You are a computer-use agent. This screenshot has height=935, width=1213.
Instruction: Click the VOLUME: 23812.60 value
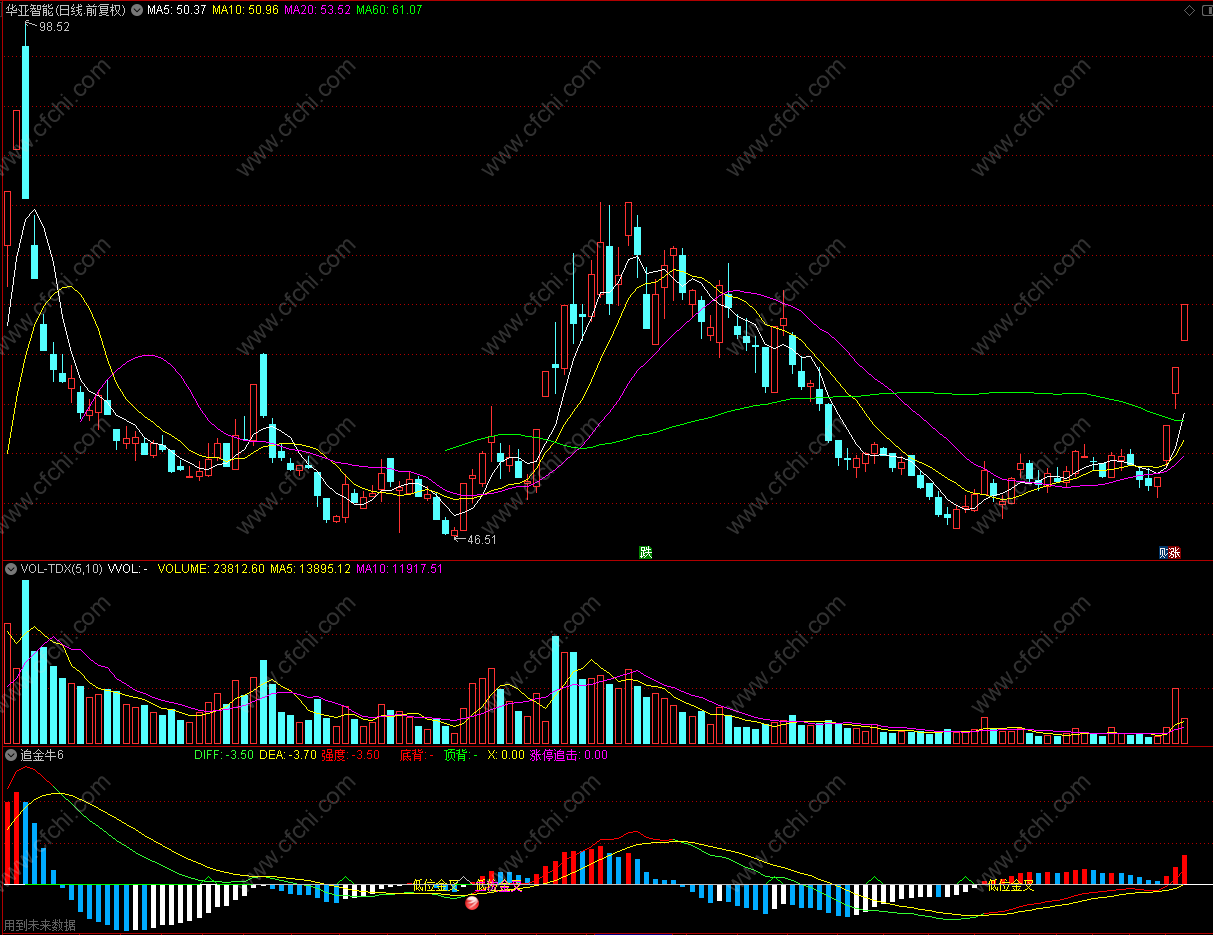click(x=211, y=569)
